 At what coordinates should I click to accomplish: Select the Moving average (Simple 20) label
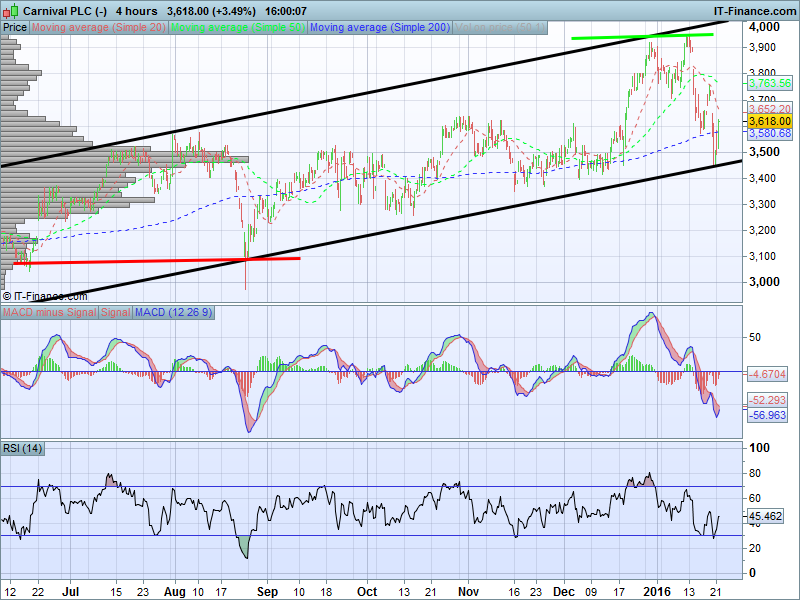pyautogui.click(x=99, y=27)
